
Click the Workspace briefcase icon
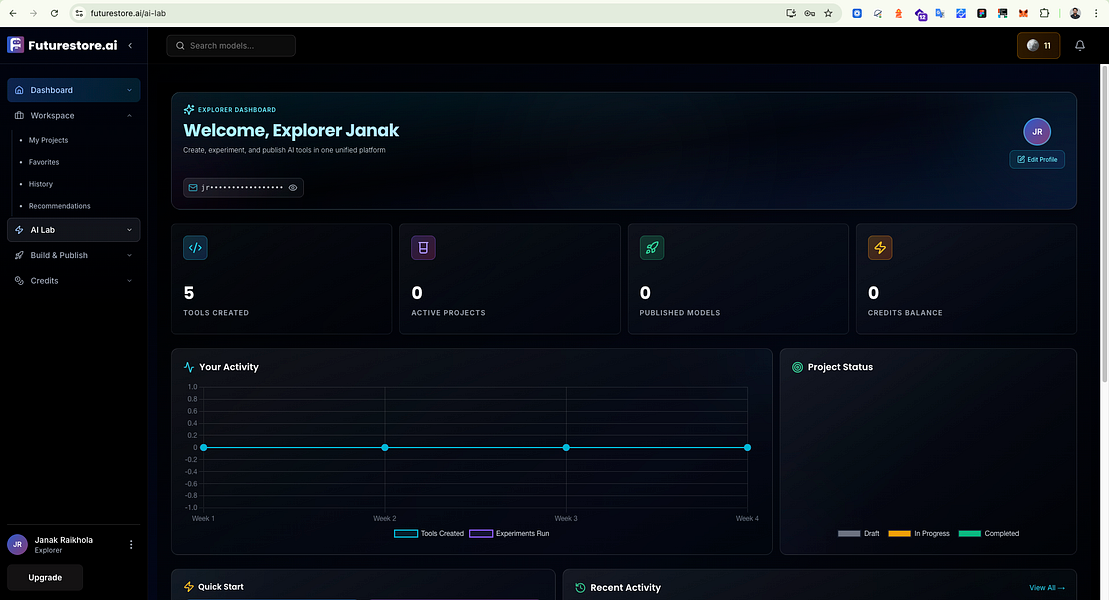tap(19, 115)
